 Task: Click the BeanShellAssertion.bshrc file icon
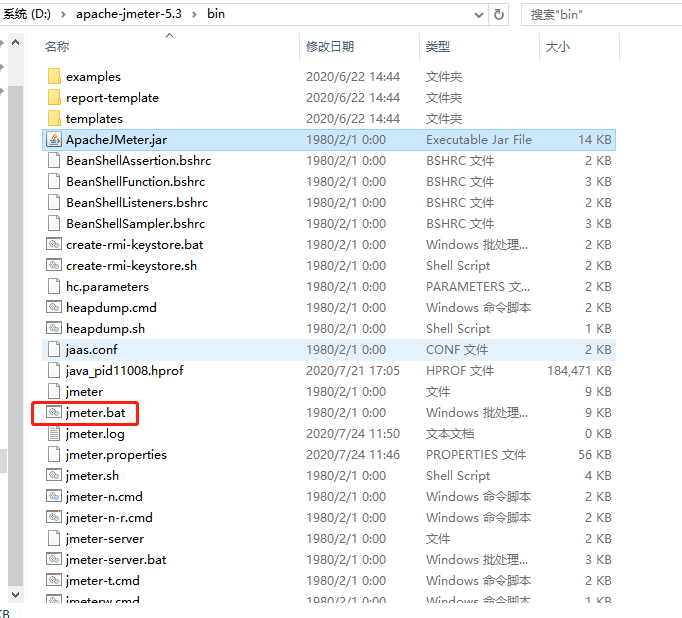pyautogui.click(x=54, y=160)
